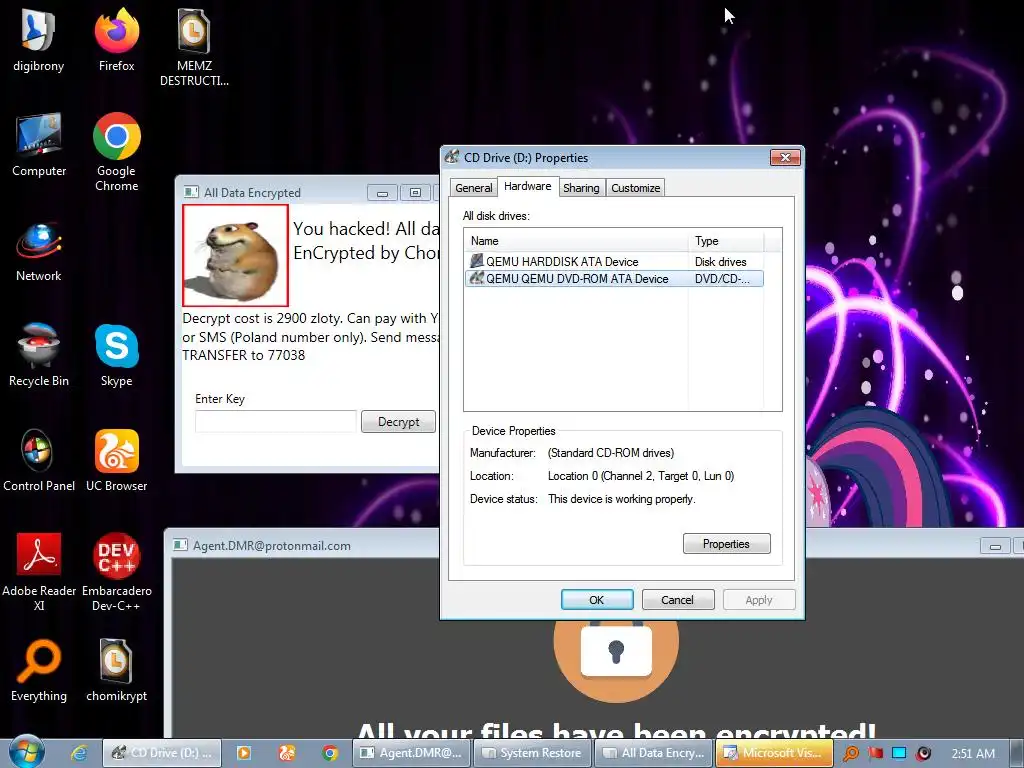This screenshot has width=1024, height=768.
Task: Launch Firefox from the desktop
Action: 116,40
